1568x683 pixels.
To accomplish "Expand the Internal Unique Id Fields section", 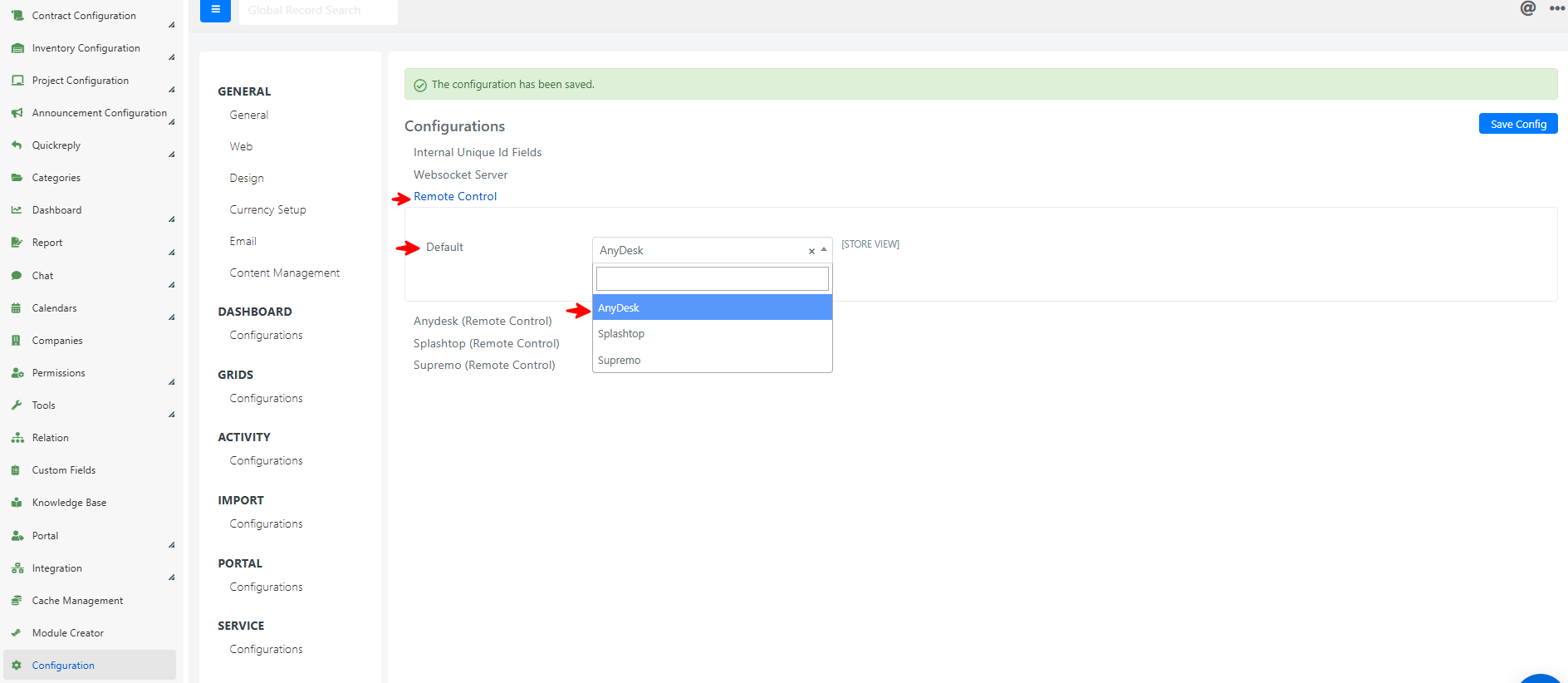I will tap(478, 152).
